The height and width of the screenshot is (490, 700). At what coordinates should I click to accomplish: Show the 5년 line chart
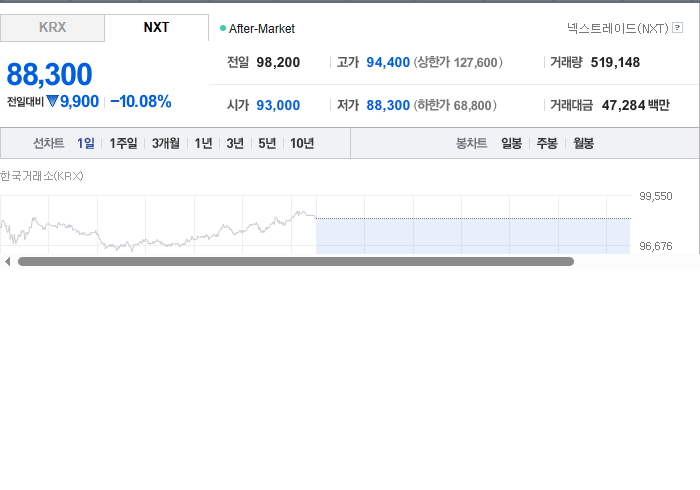[x=267, y=143]
